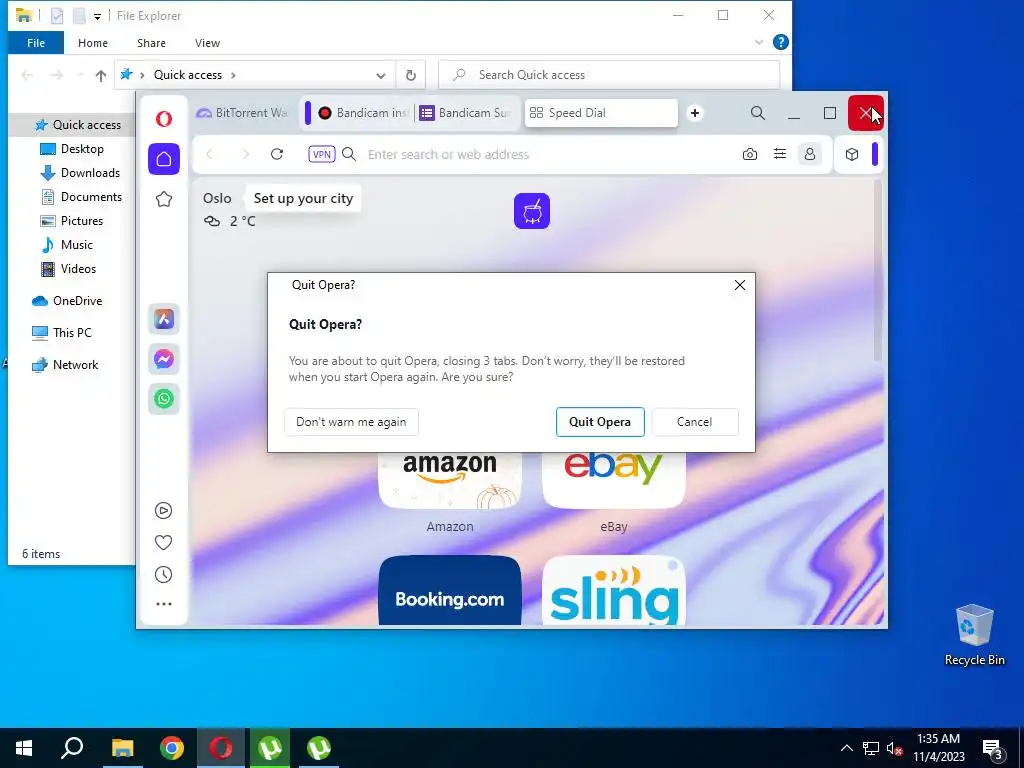
Task: Open Windows Start menu
Action: [x=24, y=748]
